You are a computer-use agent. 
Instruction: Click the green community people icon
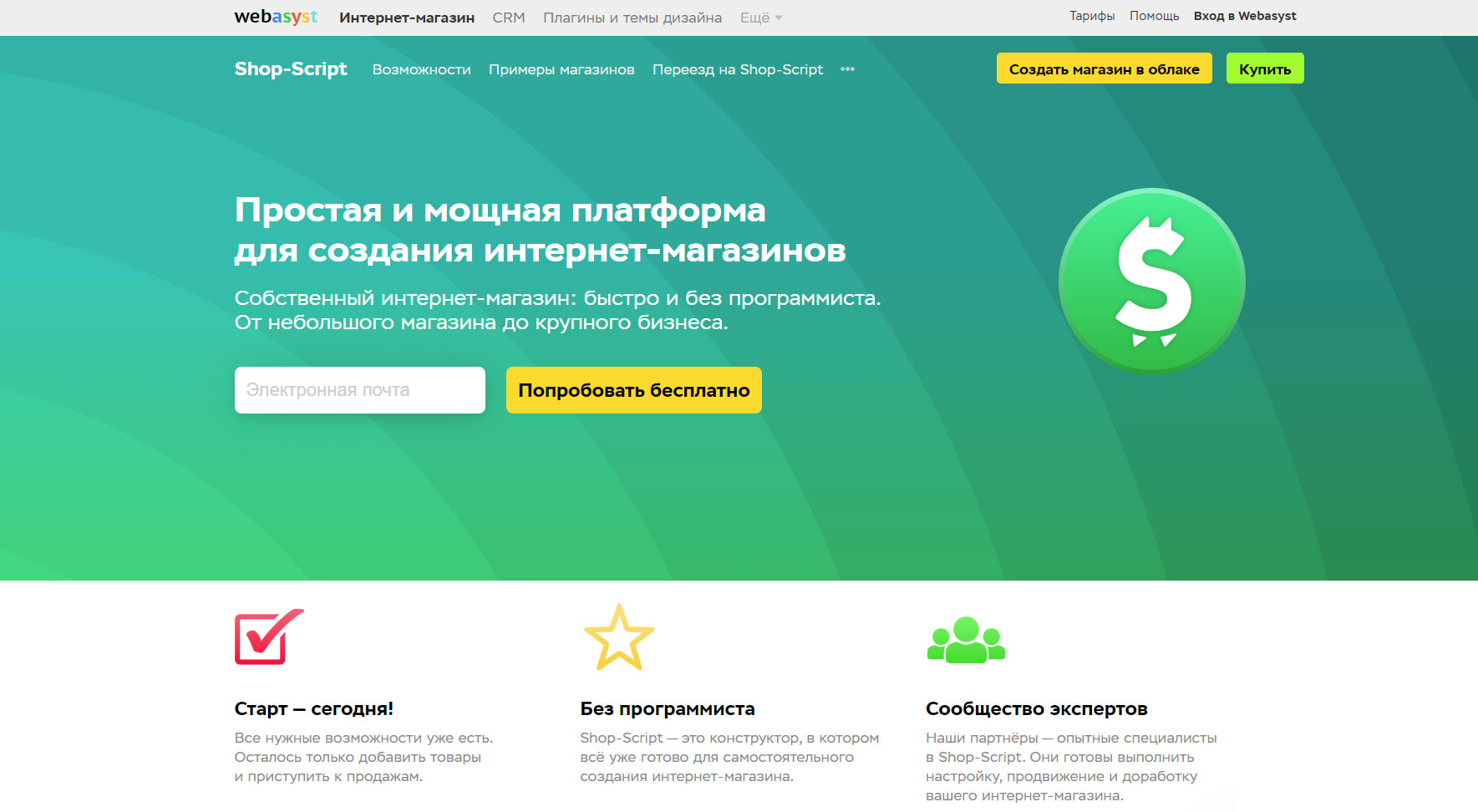pyautogui.click(x=966, y=640)
